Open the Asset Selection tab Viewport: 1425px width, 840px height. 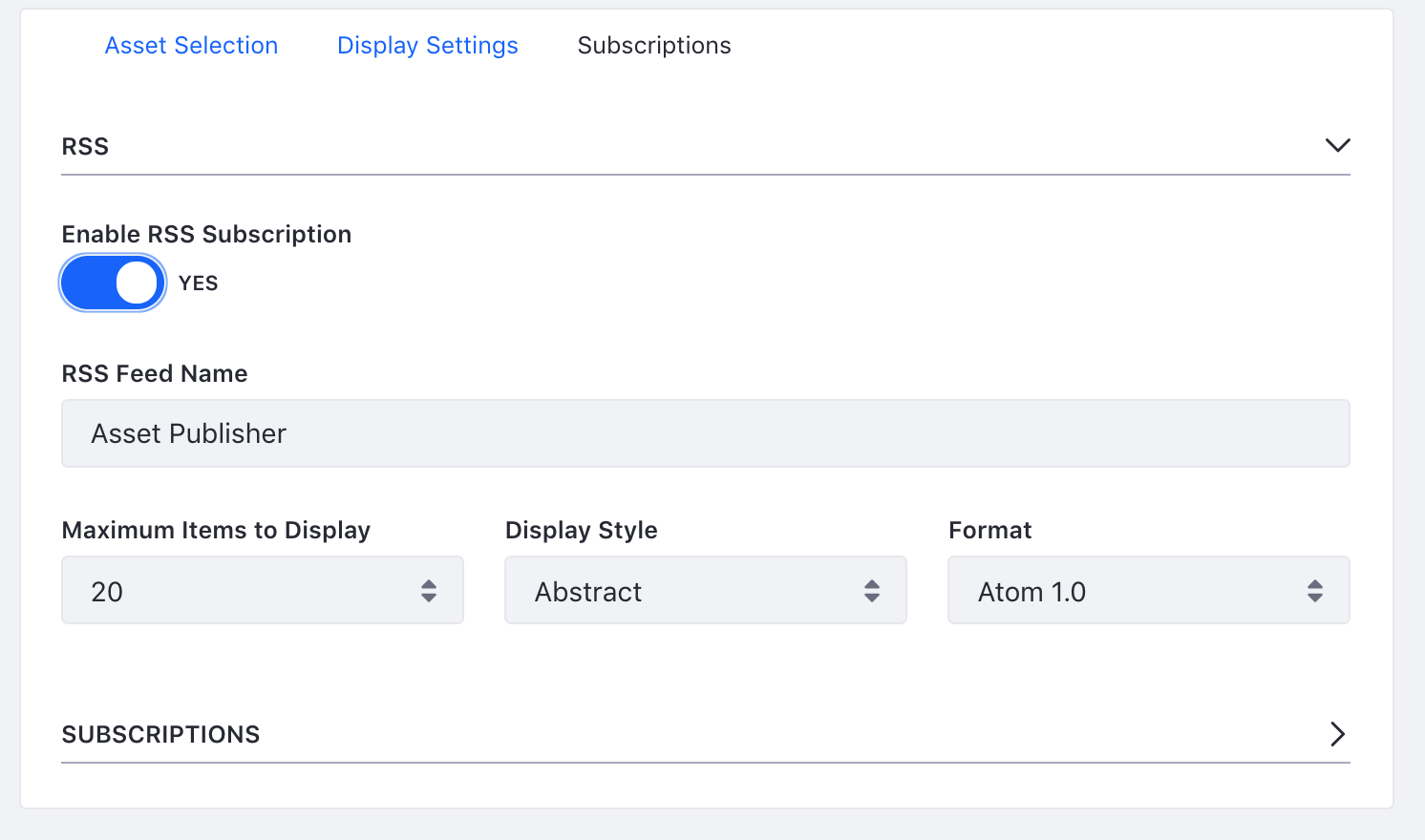pyautogui.click(x=191, y=46)
